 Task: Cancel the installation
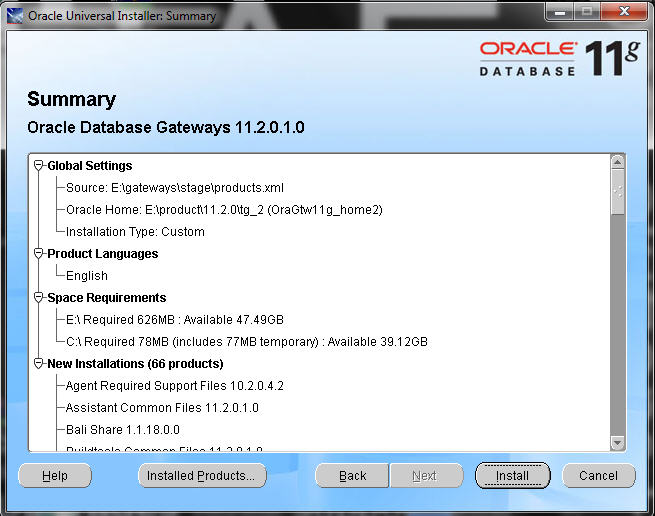(x=598, y=475)
